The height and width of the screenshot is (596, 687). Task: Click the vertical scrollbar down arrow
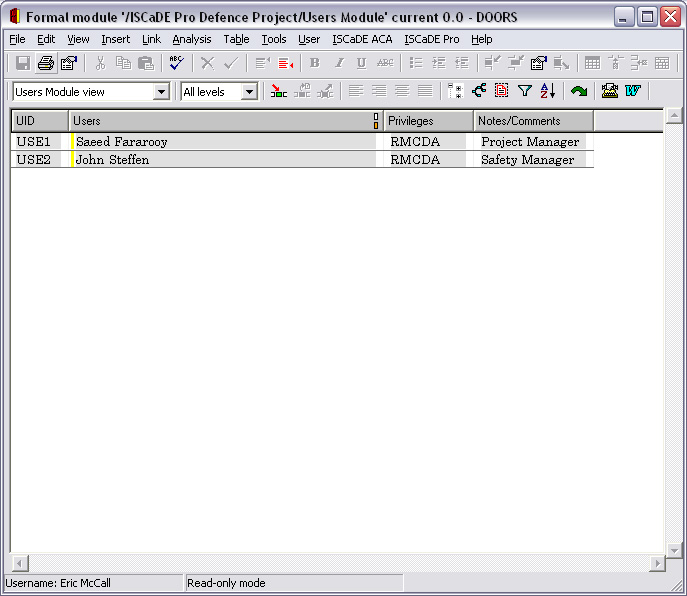click(674, 550)
